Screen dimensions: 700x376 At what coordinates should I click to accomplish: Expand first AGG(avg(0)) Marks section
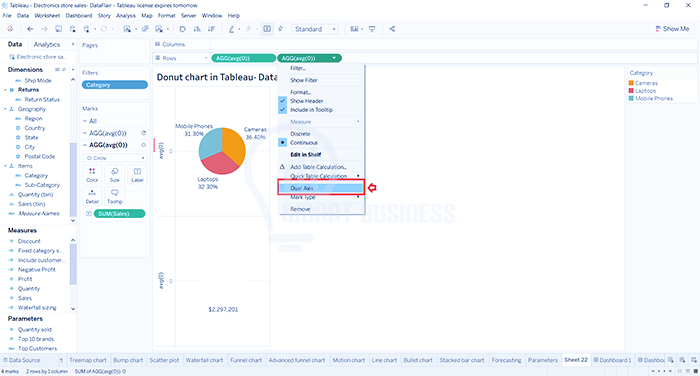pyautogui.click(x=85, y=133)
